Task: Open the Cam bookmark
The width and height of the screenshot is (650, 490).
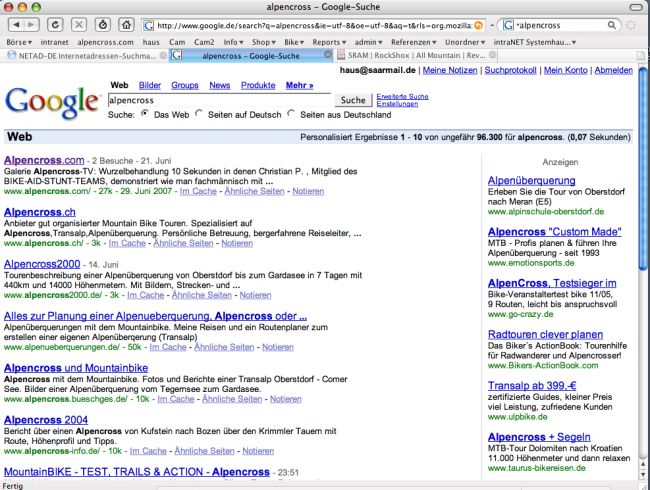Action: click(177, 42)
